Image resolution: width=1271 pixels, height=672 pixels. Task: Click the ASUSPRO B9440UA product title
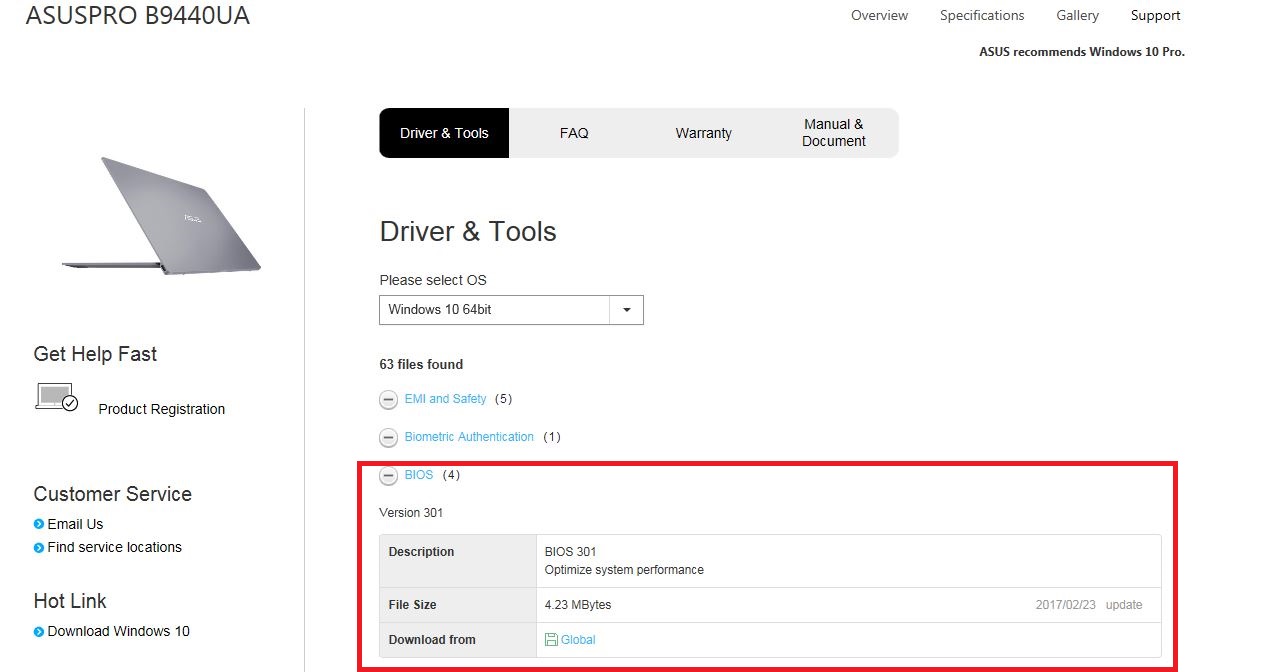click(x=138, y=15)
